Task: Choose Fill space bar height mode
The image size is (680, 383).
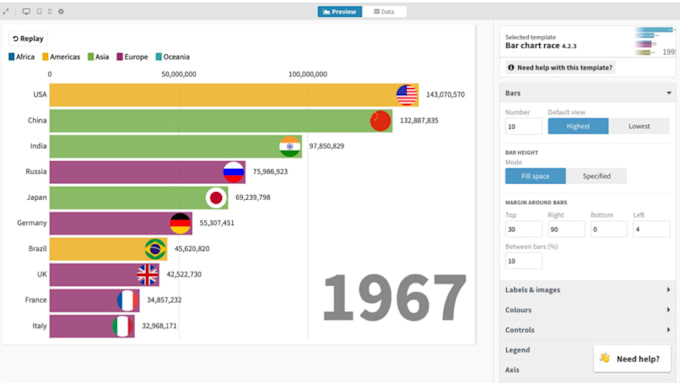Action: click(535, 176)
